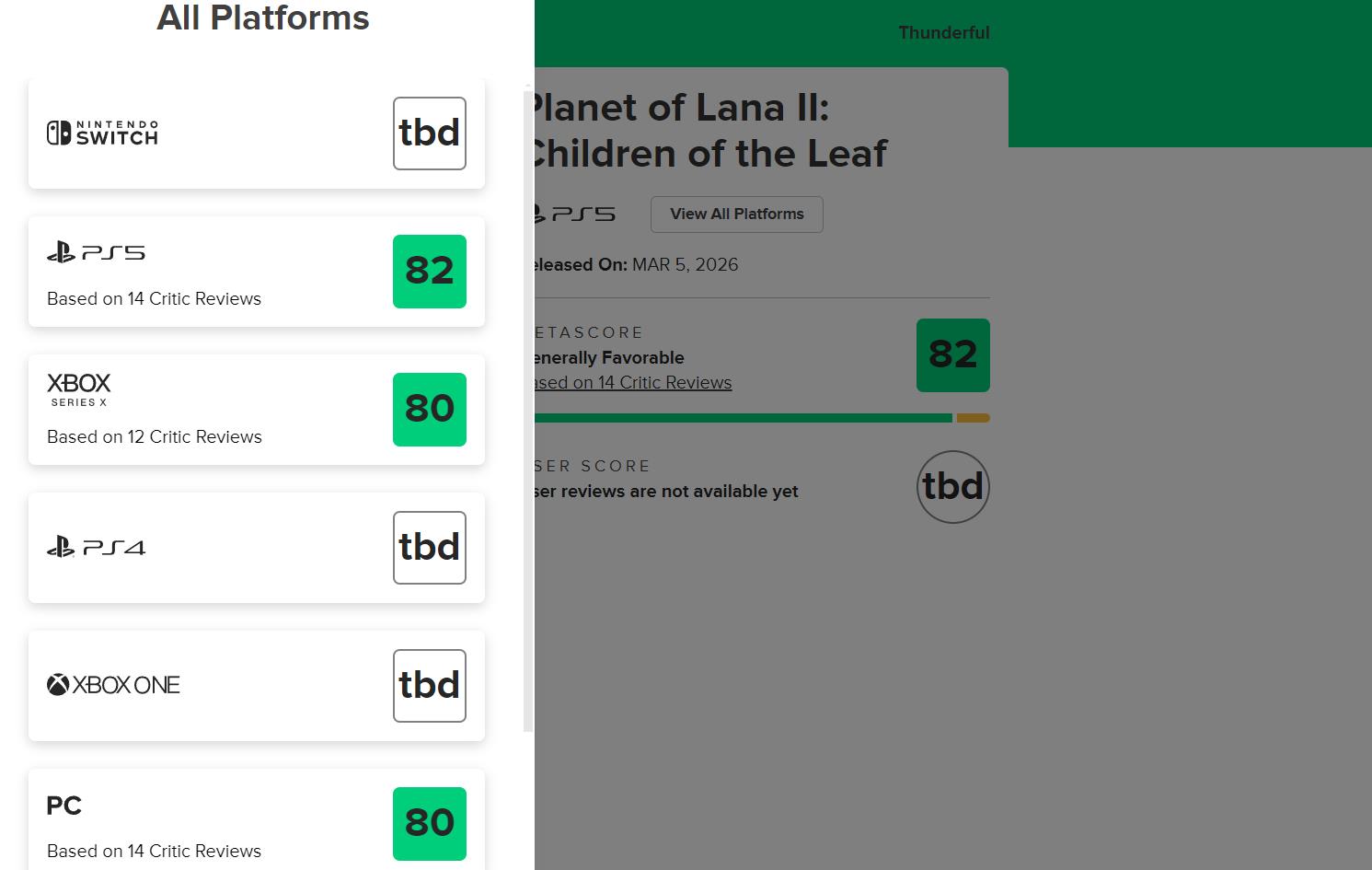Click the PS5 Based on 14 Critic Reviews text
This screenshot has height=870, width=1372.
point(154,299)
